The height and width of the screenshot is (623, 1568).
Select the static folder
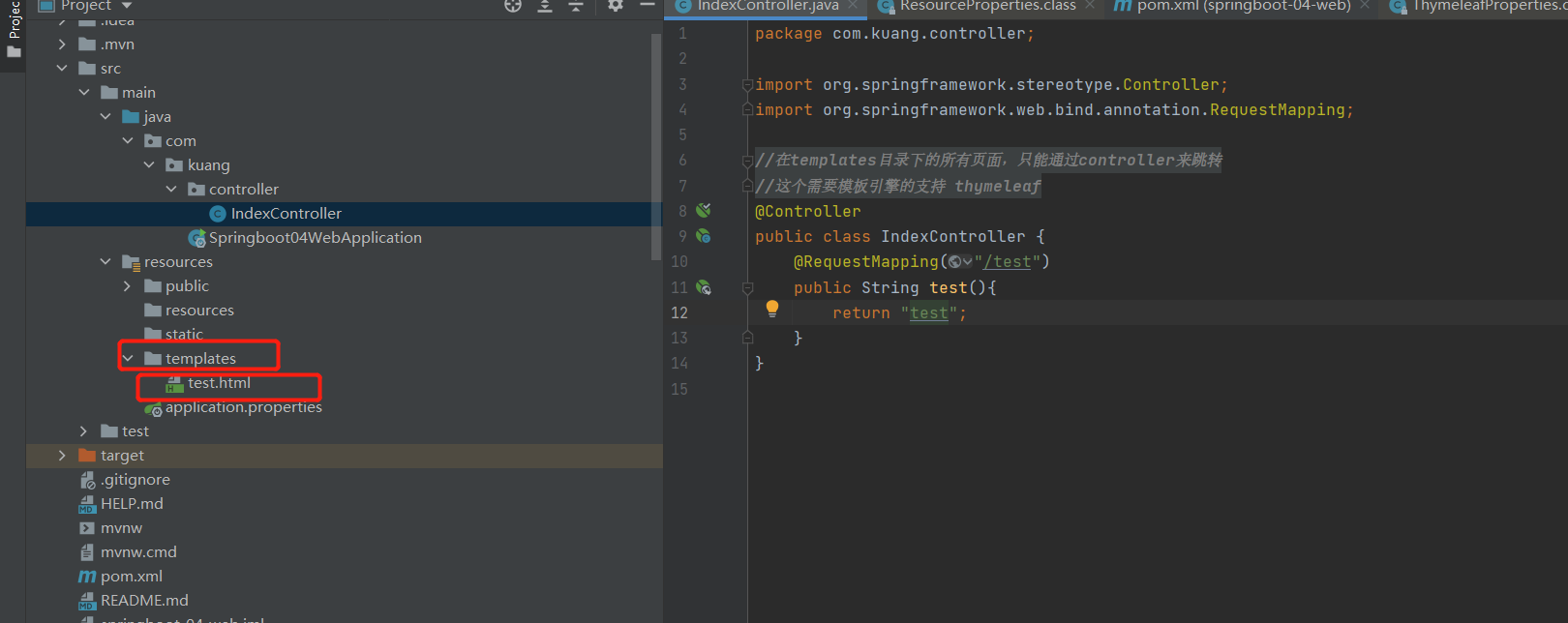pyautogui.click(x=174, y=335)
